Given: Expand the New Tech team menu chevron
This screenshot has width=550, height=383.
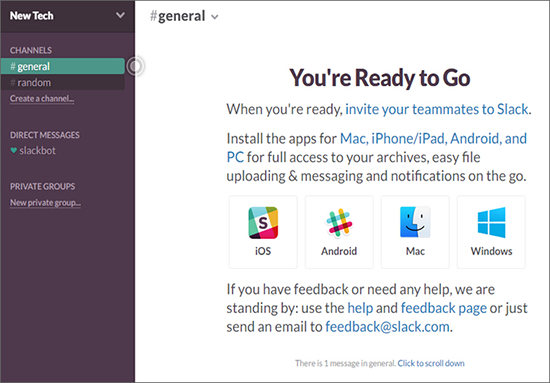Looking at the screenshot, I should tap(120, 15).
